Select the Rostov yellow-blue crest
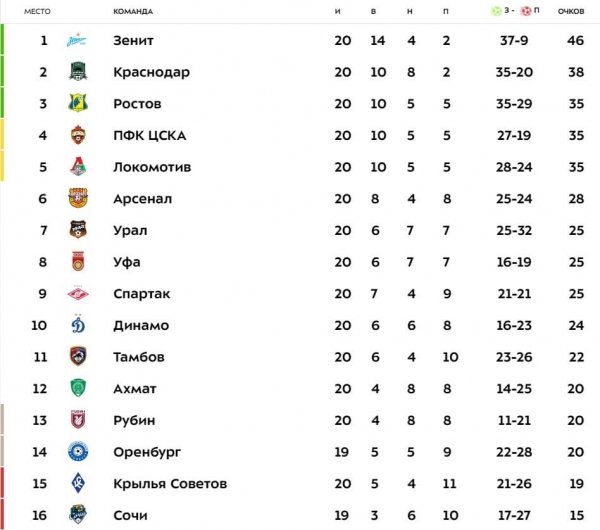600x530 pixels. pos(78,103)
